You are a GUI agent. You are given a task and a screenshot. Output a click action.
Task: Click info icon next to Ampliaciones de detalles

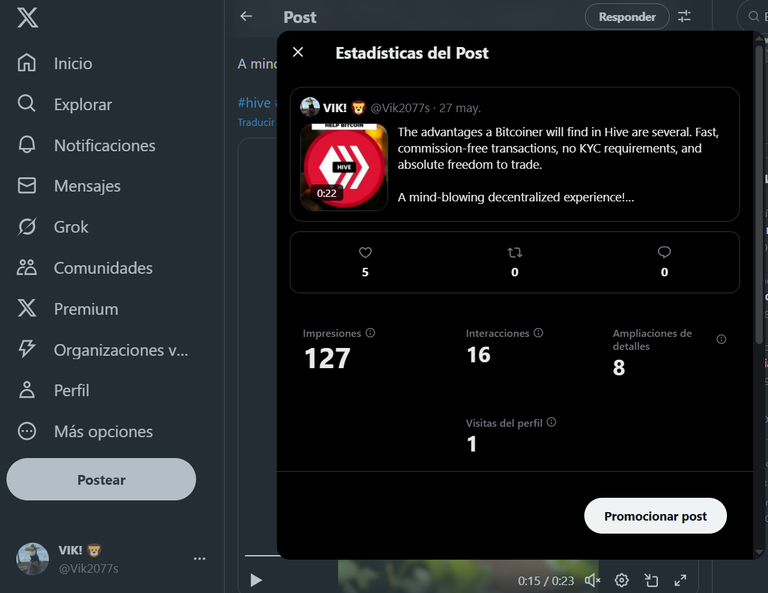pos(721,339)
